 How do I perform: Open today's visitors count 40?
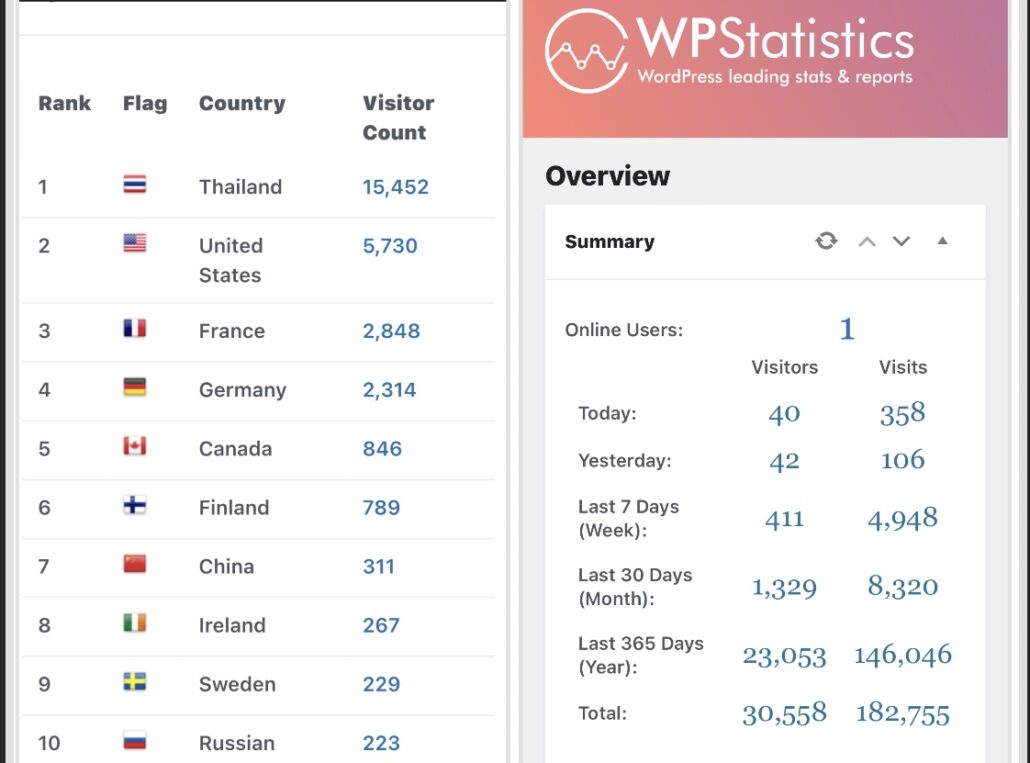[x=784, y=413]
